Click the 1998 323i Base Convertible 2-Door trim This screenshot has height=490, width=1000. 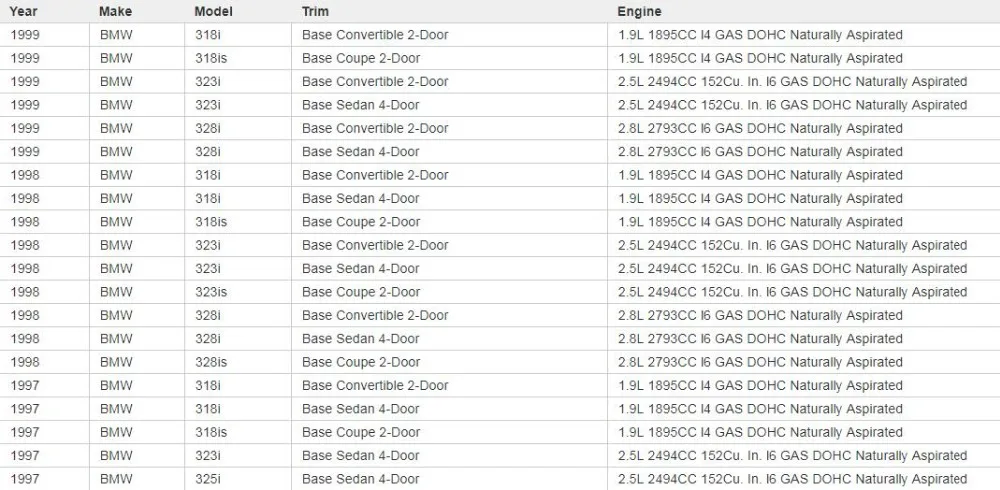[375, 245]
